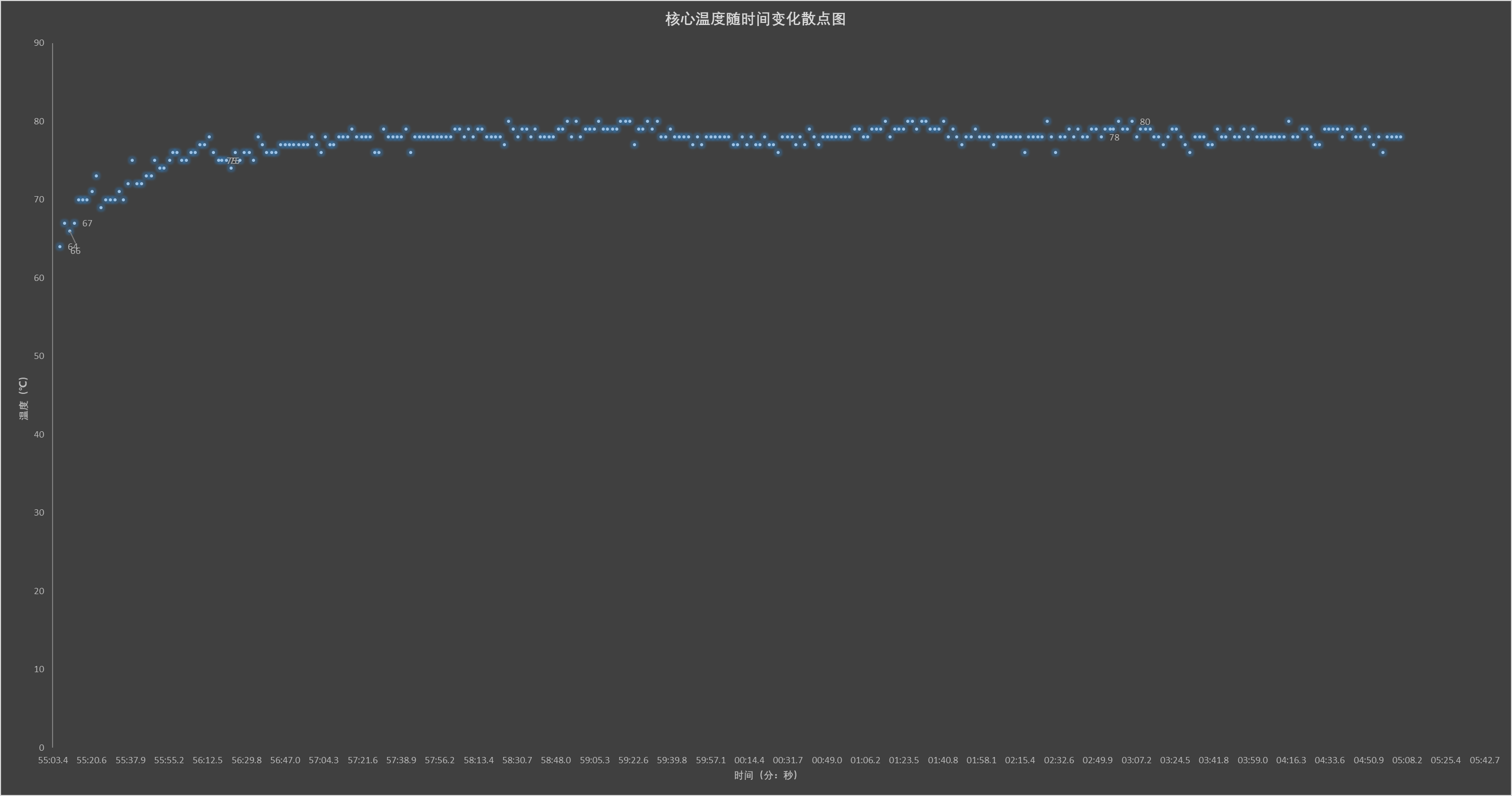Click x-axis tick label 05:42.7
The image size is (1512, 796).
(x=1484, y=760)
